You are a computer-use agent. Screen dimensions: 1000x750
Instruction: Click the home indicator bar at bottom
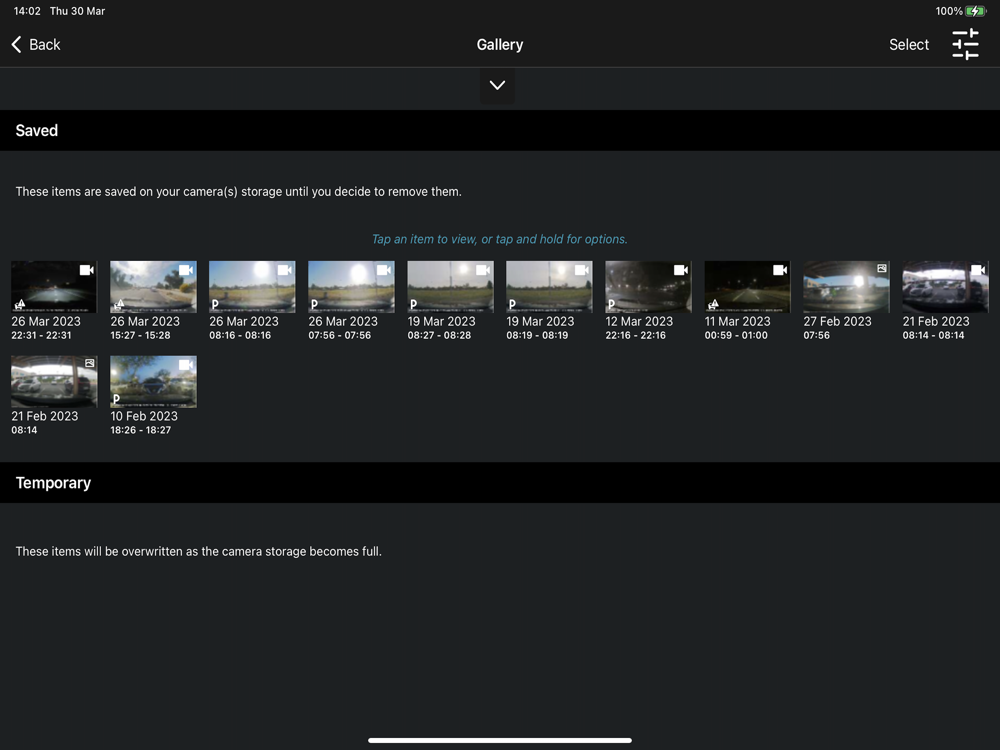[500, 740]
